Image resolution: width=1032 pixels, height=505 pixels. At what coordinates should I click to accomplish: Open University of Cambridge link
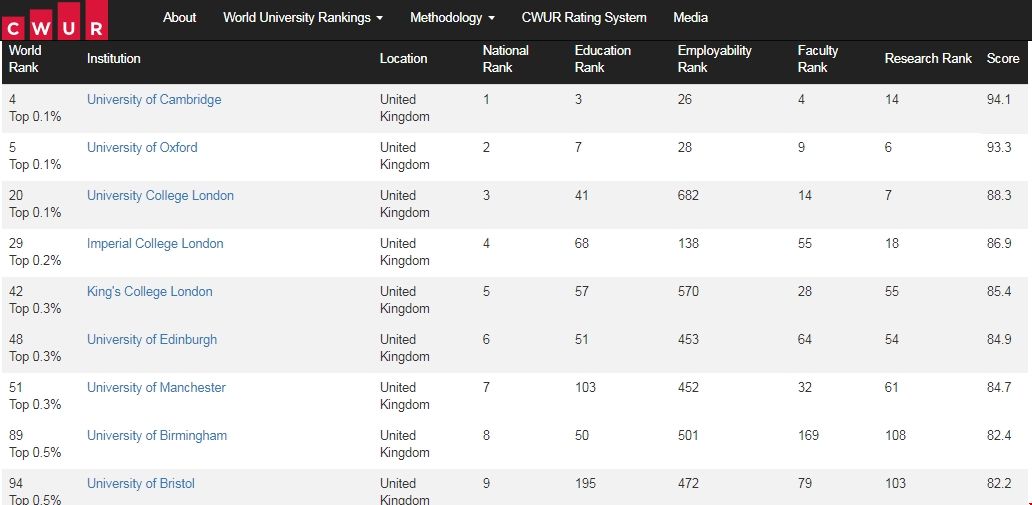pos(154,100)
